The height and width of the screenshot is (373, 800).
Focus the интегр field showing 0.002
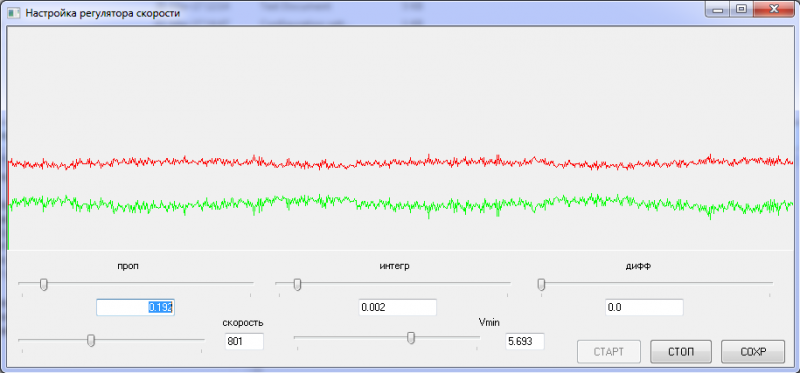[398, 308]
